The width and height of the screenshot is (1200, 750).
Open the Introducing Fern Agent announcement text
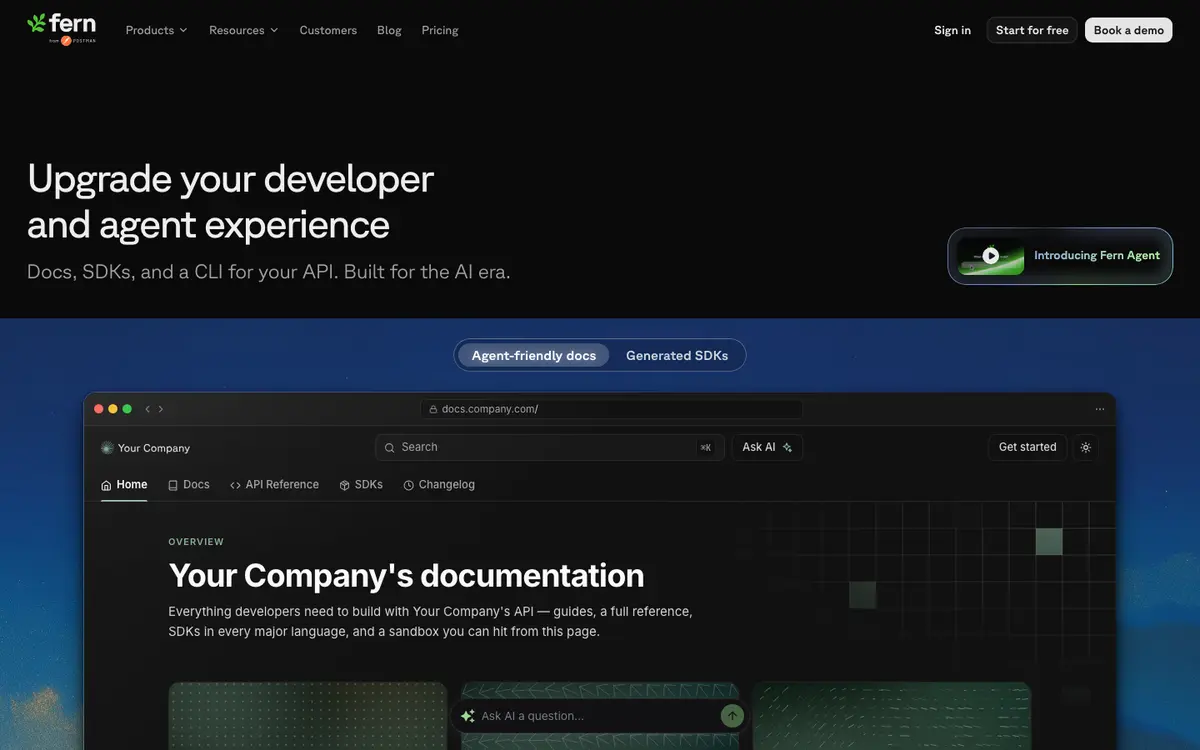coord(1097,256)
